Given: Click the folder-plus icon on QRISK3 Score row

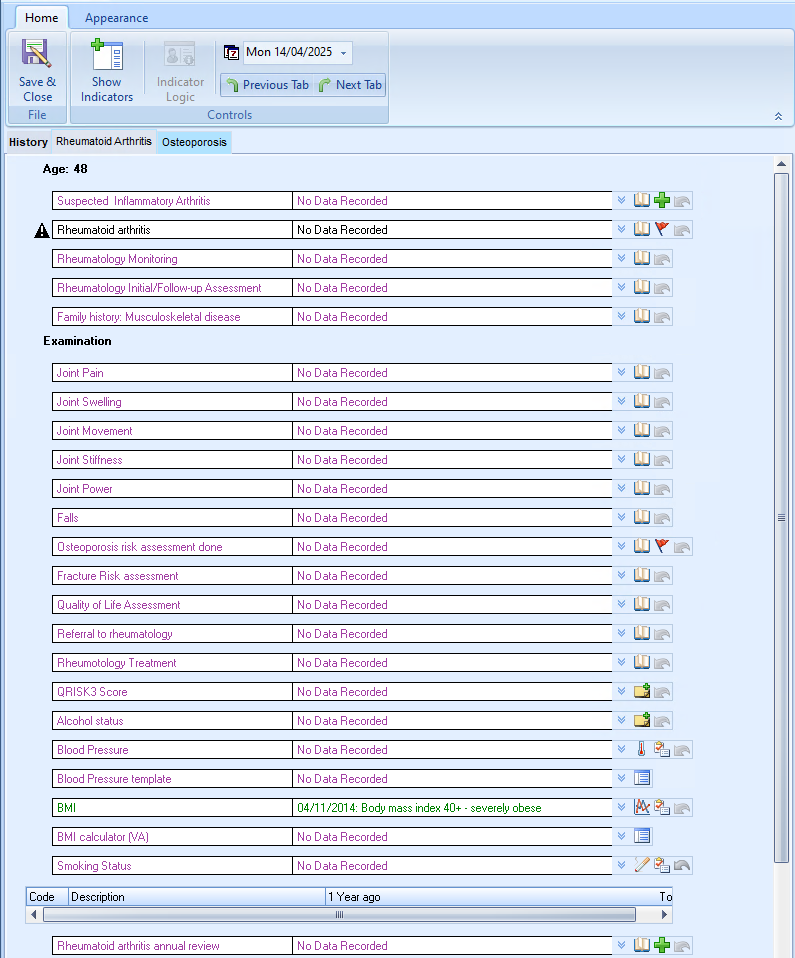Looking at the screenshot, I should (642, 691).
